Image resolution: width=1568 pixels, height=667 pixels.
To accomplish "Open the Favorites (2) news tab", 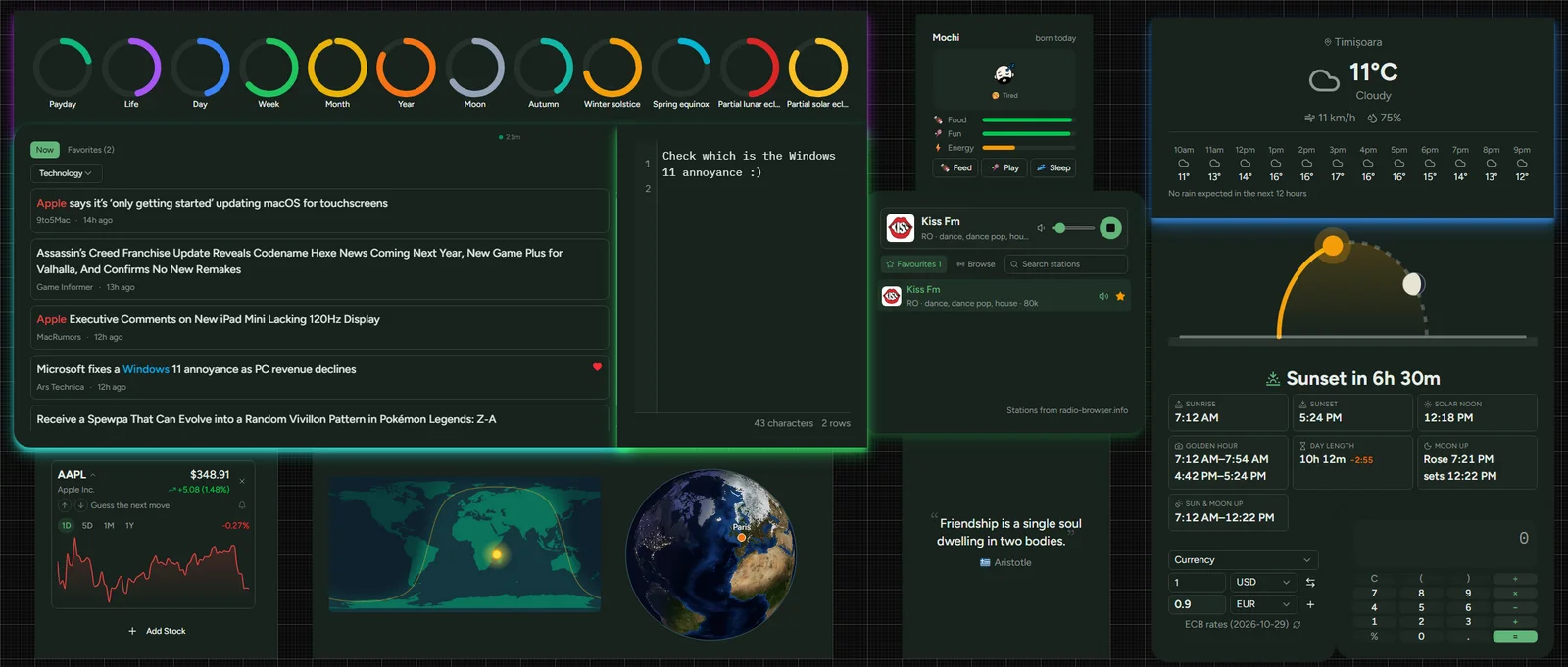I will coord(91,150).
